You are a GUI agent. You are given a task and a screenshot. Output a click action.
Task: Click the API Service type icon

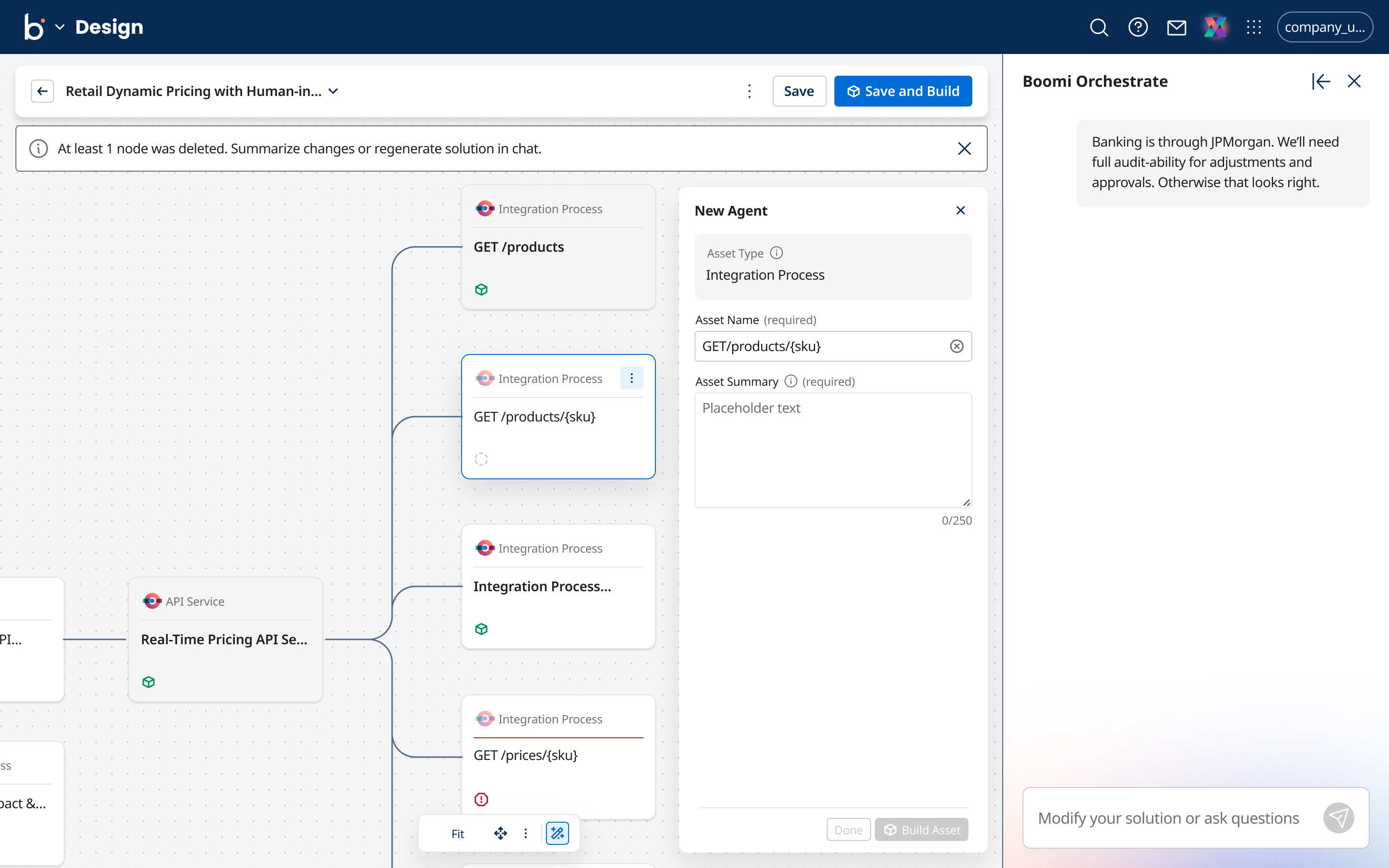pyautogui.click(x=152, y=601)
